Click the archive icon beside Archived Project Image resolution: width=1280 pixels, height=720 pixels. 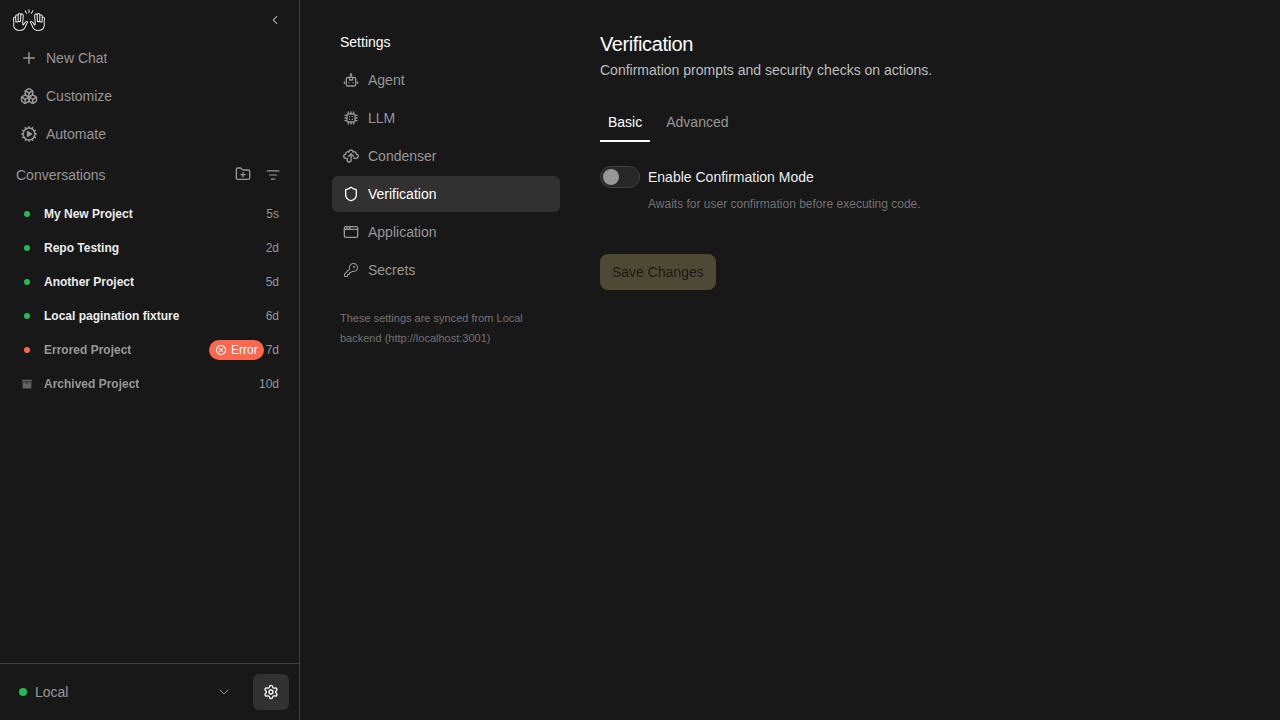tap(27, 384)
